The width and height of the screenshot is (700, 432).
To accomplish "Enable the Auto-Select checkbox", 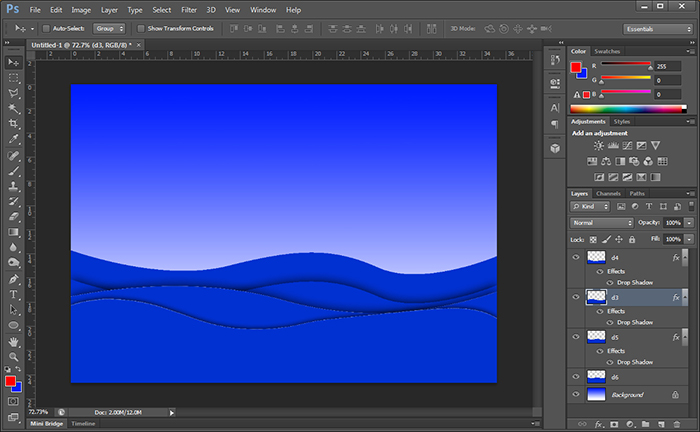I will click(x=46, y=29).
